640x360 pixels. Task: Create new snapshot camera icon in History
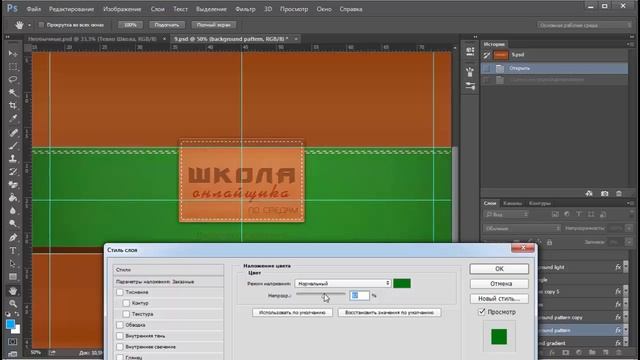coord(604,193)
